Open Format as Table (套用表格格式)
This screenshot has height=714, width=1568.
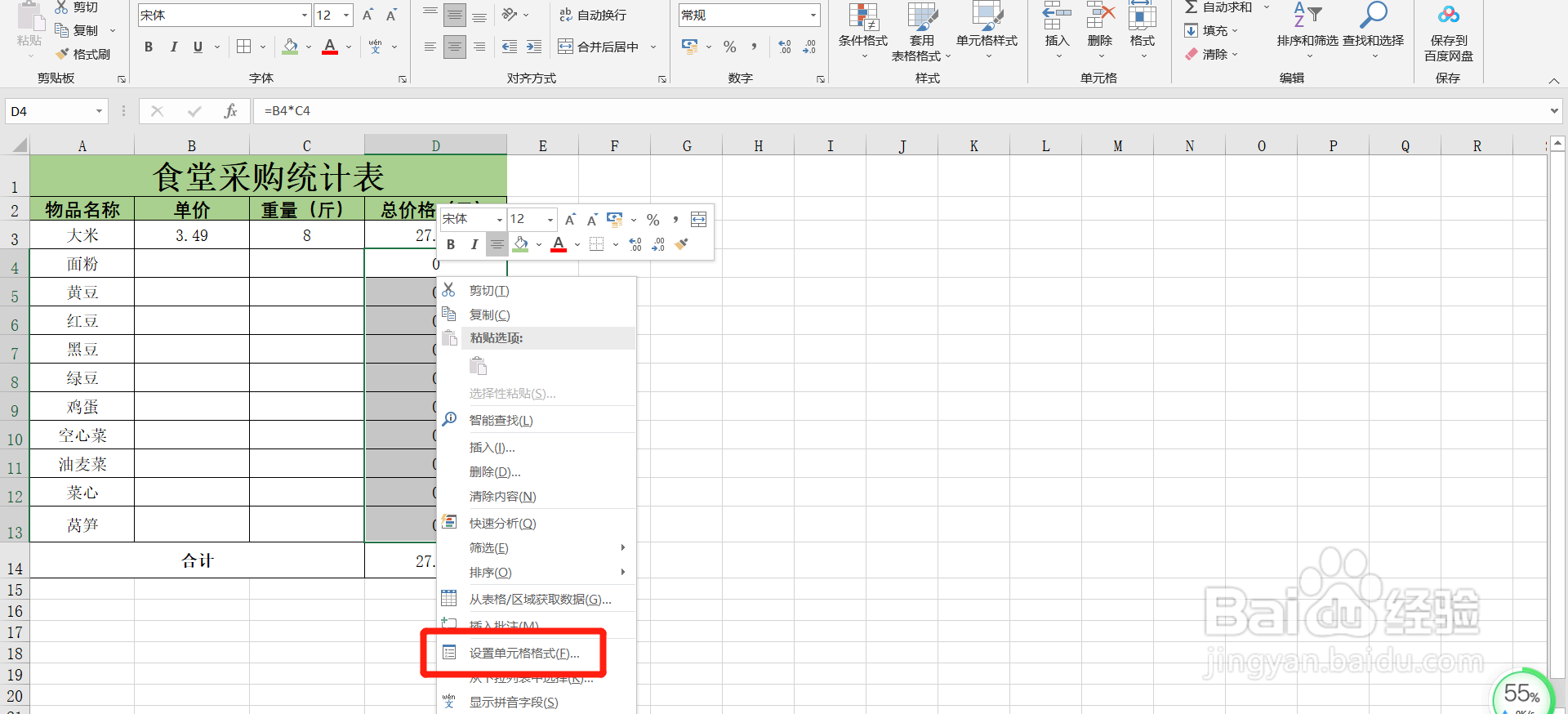coord(922,31)
